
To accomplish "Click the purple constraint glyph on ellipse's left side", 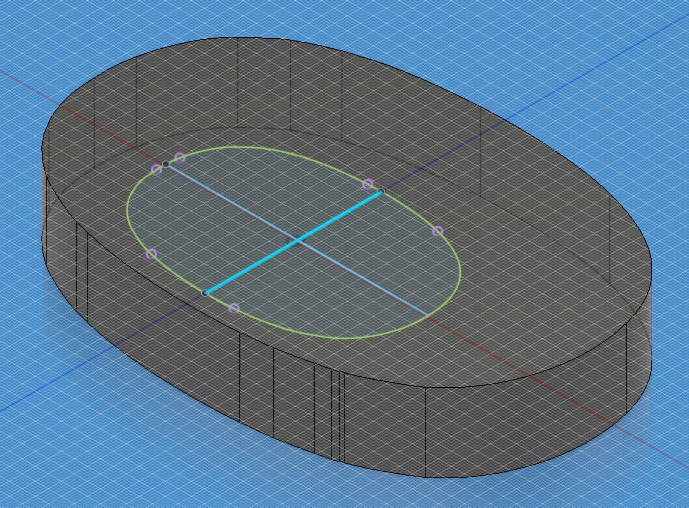I will point(151,254).
